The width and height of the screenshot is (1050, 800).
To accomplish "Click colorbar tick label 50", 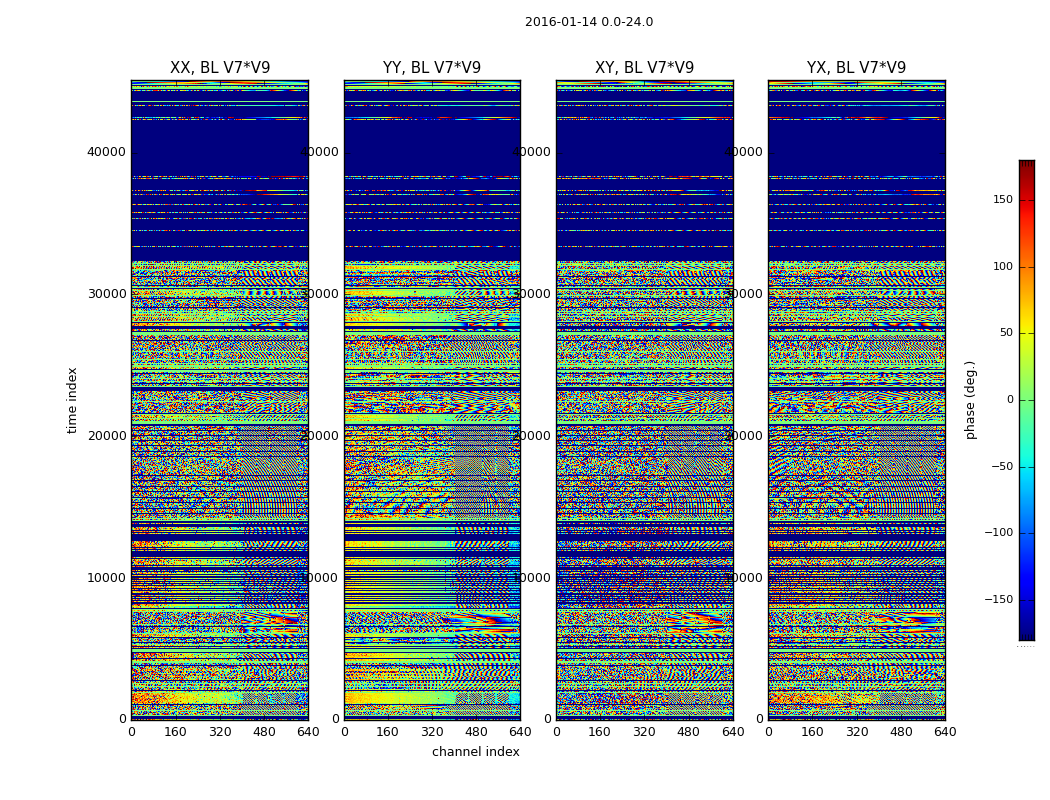I will [x=1006, y=333].
